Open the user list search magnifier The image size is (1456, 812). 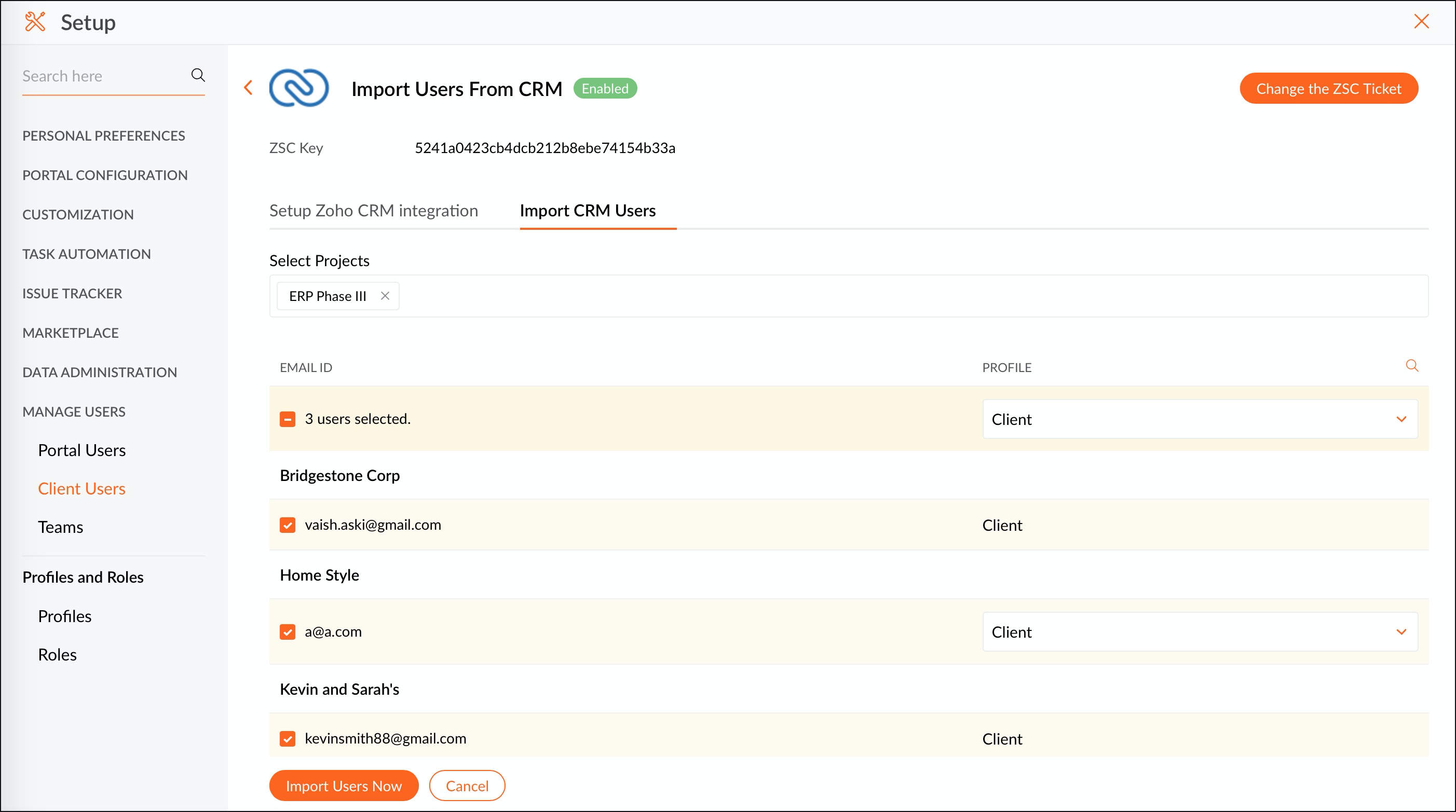[x=1411, y=366]
